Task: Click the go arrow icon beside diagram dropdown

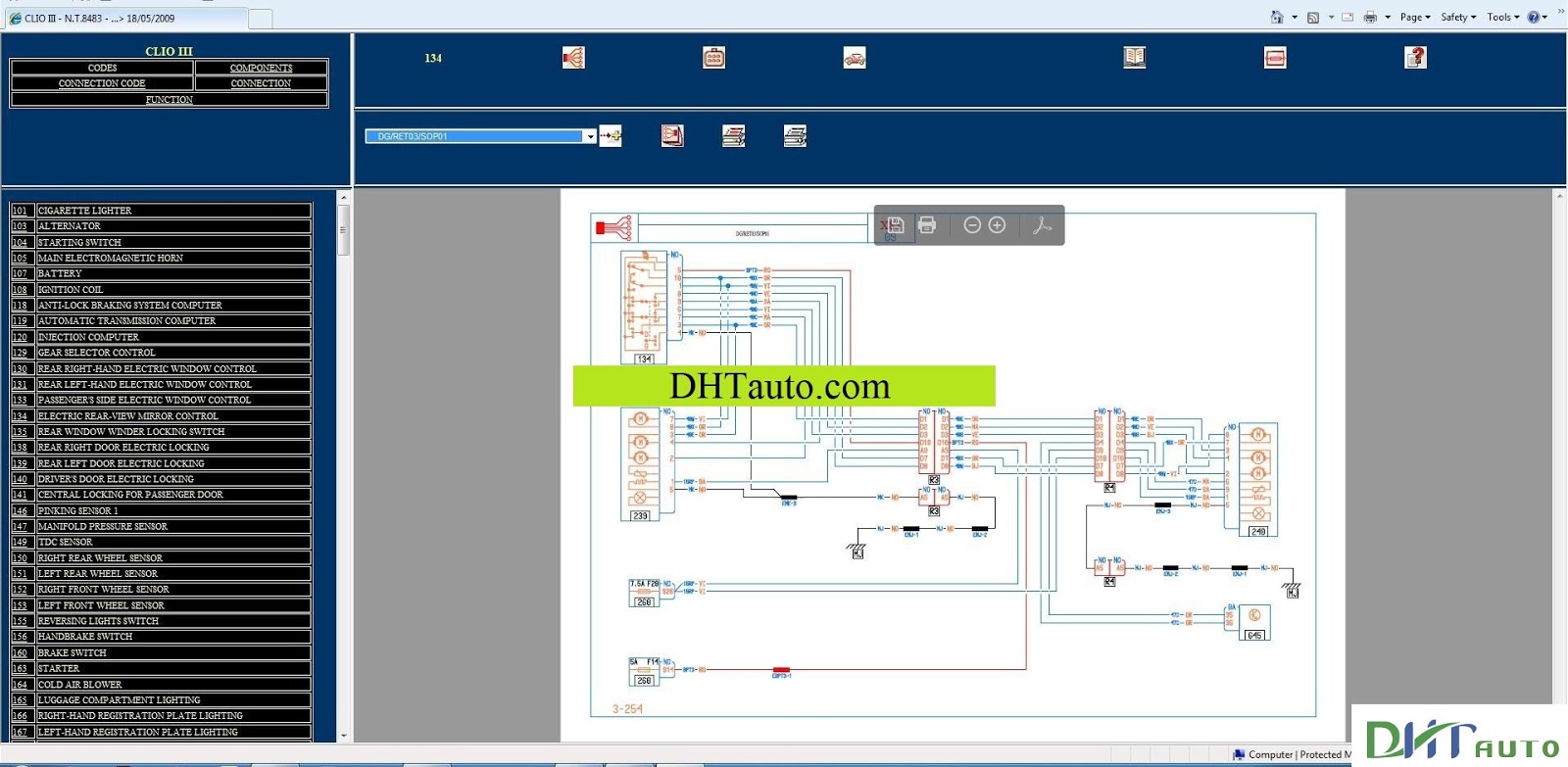Action: (611, 135)
